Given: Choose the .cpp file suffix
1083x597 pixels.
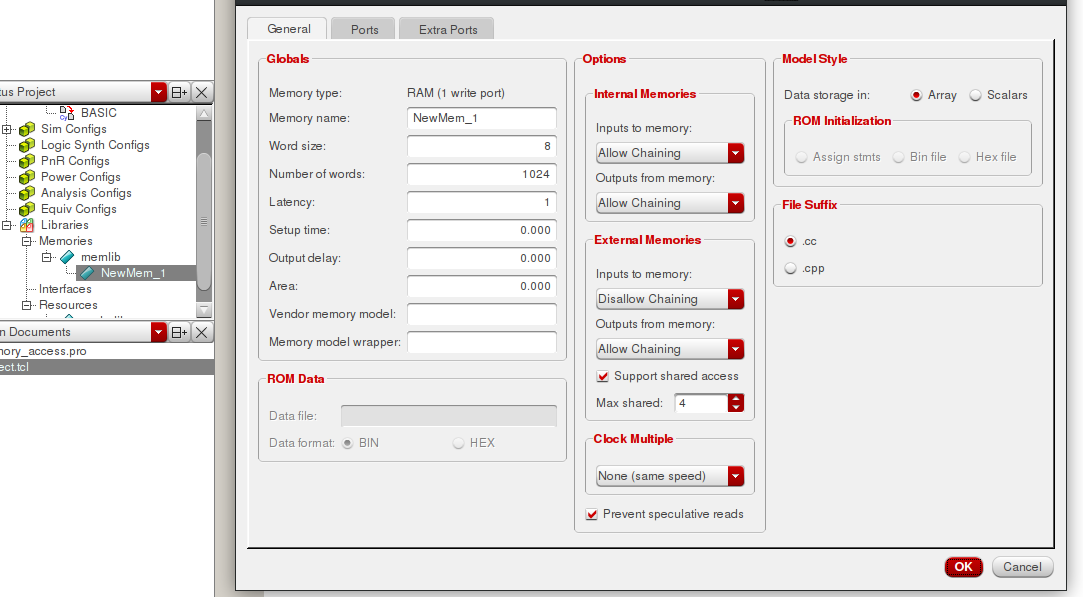Looking at the screenshot, I should (790, 268).
